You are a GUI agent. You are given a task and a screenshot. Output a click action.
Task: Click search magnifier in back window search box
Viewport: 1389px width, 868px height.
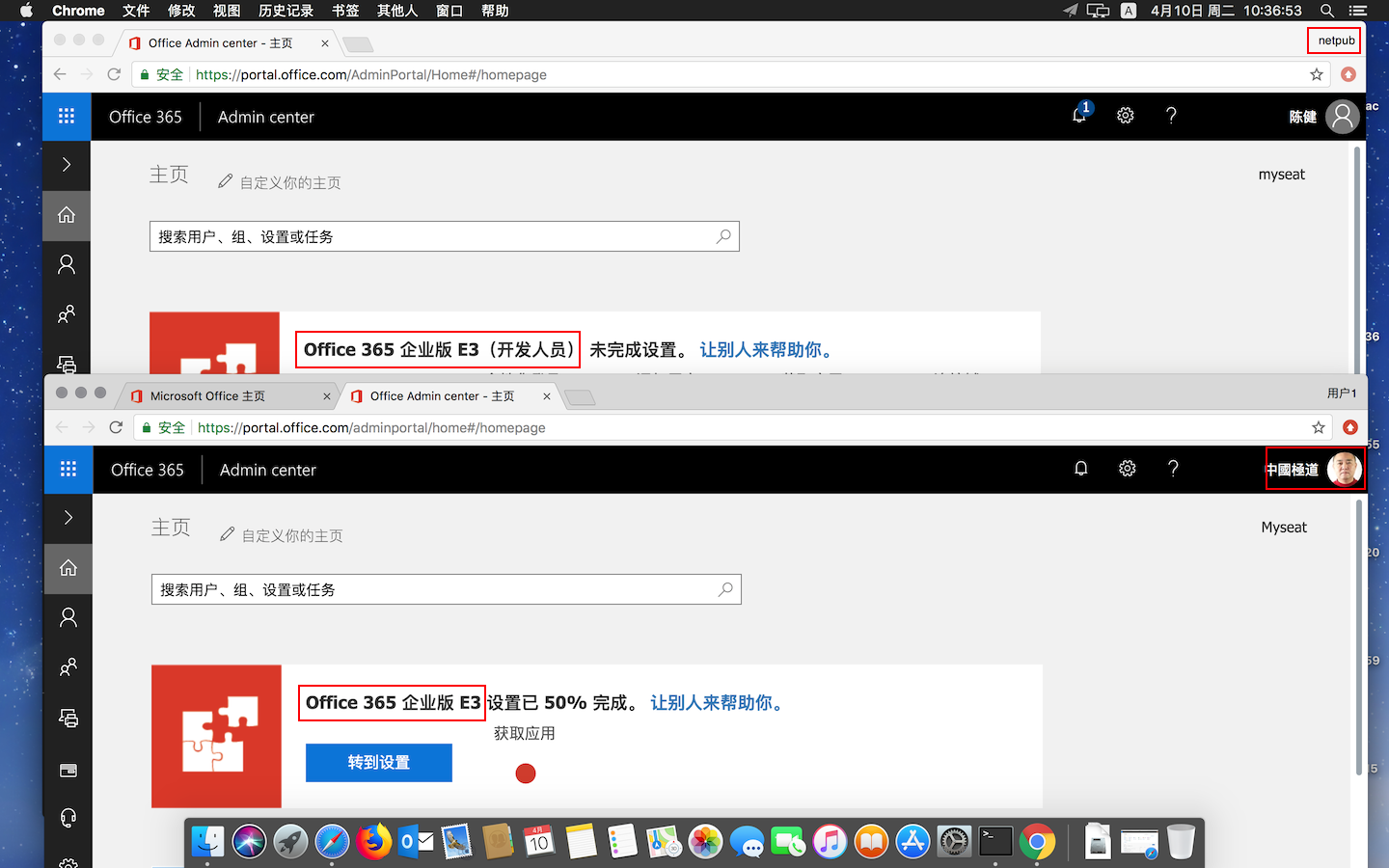723,236
